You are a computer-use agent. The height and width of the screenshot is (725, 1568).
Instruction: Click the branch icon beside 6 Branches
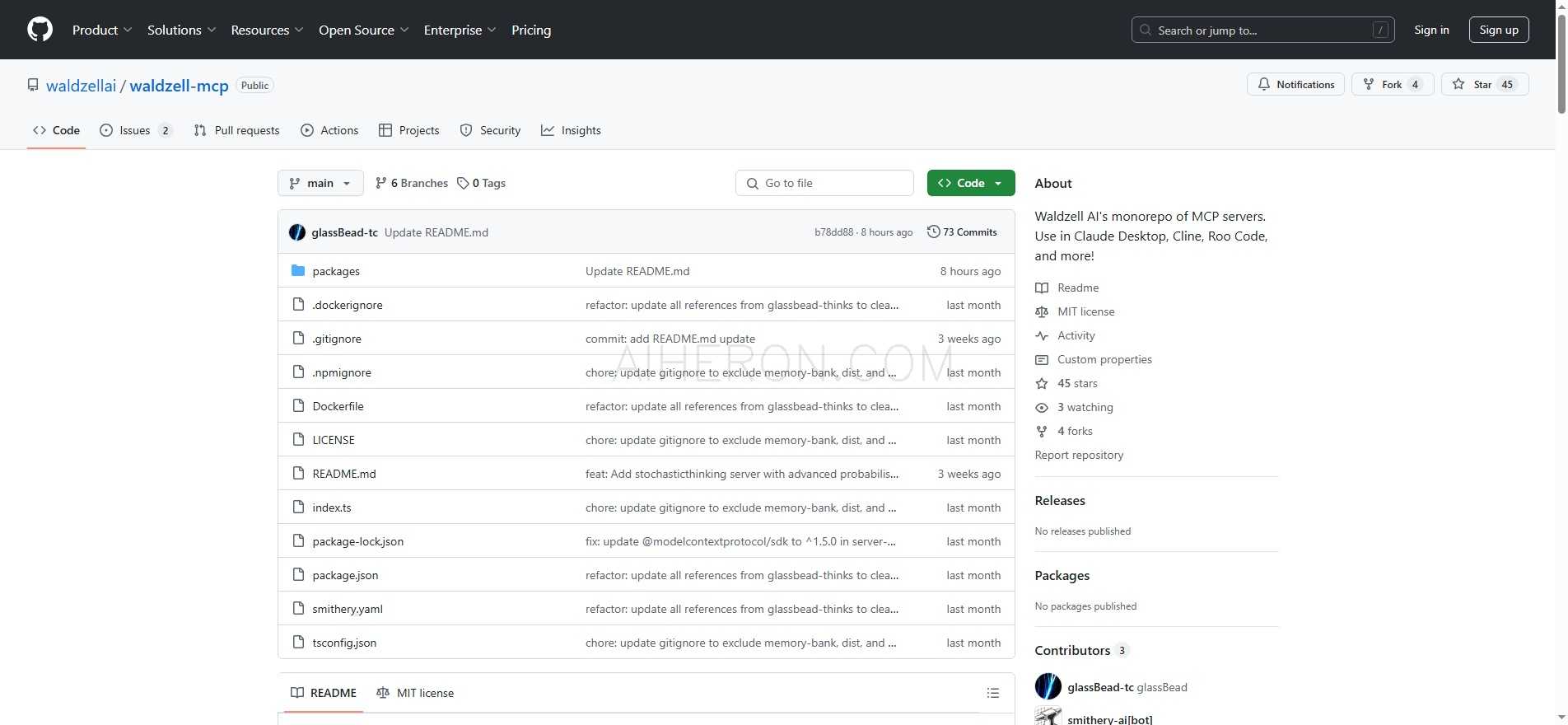[380, 183]
